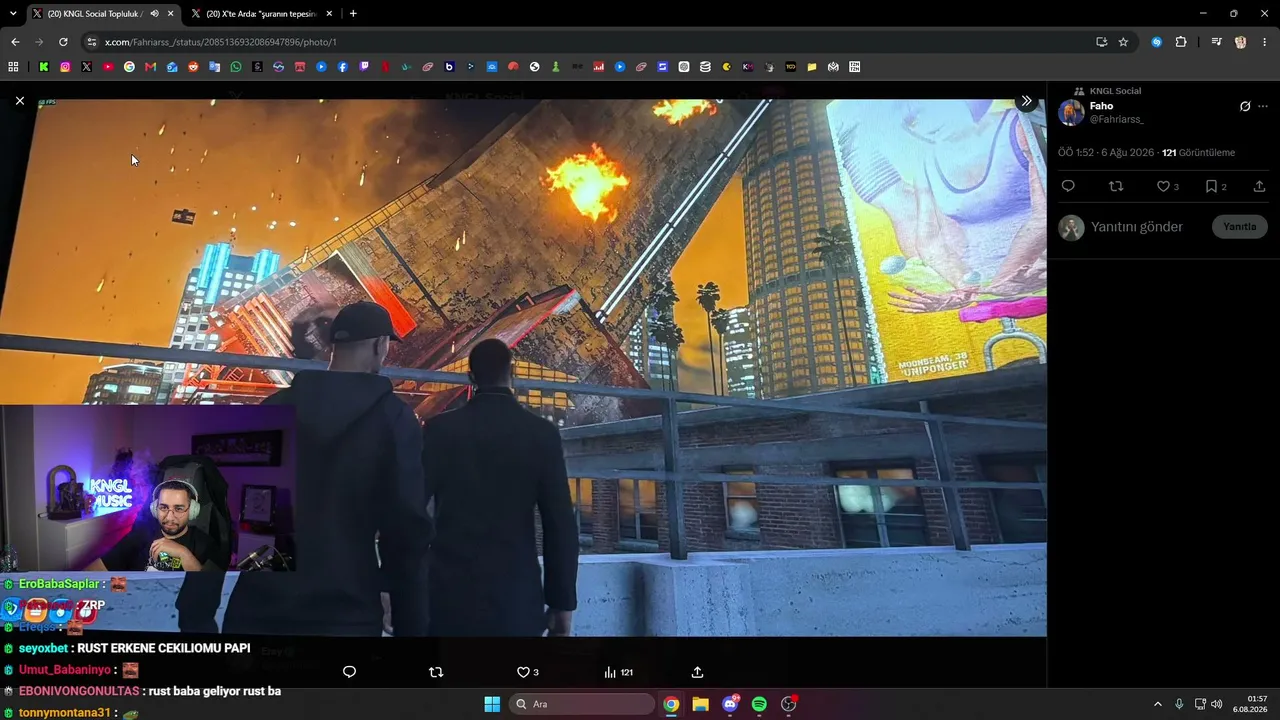Reply using the icon below the photo
The width and height of the screenshot is (1280, 720).
coord(349,672)
